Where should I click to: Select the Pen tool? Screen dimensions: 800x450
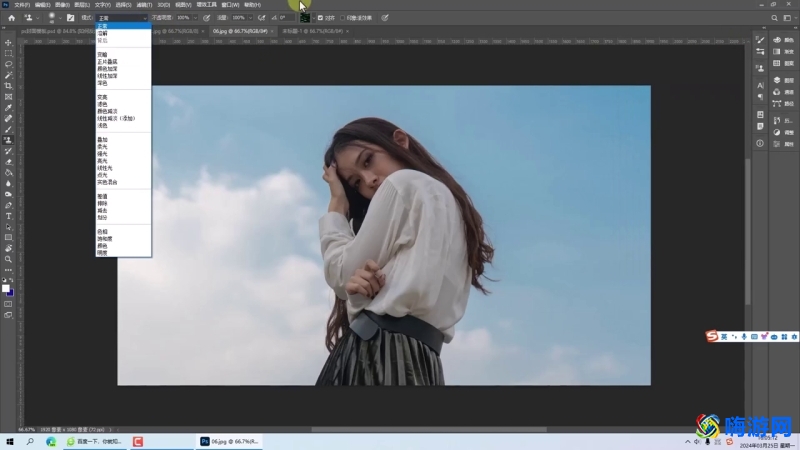tap(8, 205)
